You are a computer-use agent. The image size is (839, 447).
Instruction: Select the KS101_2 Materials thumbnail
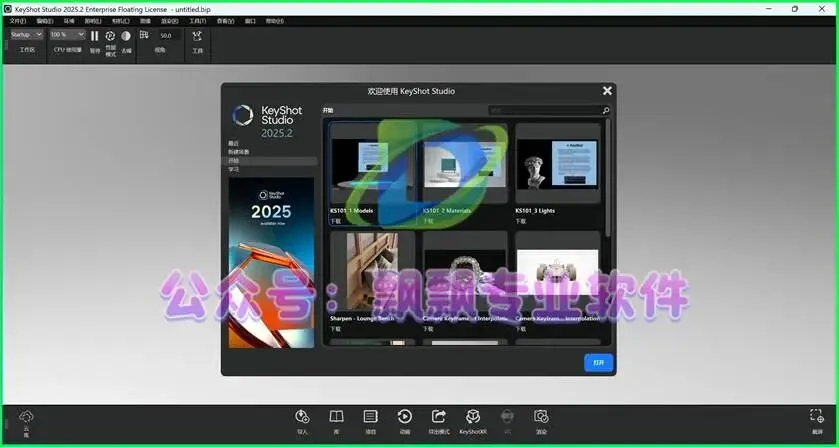[465, 163]
